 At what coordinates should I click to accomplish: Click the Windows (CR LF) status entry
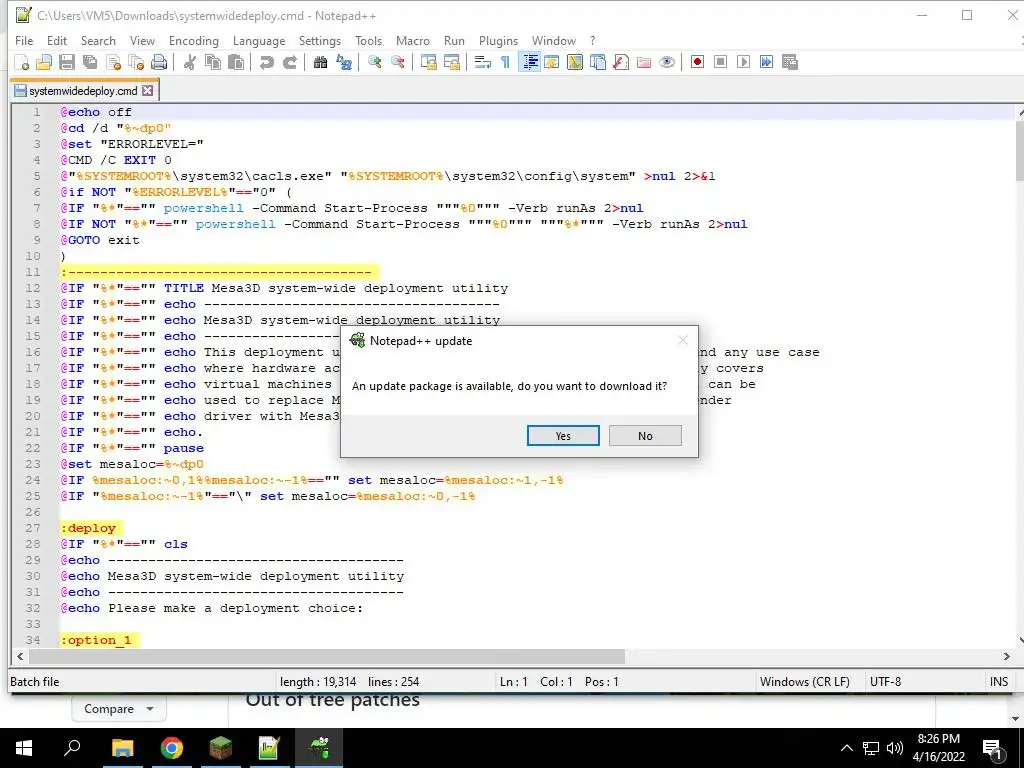pos(805,681)
